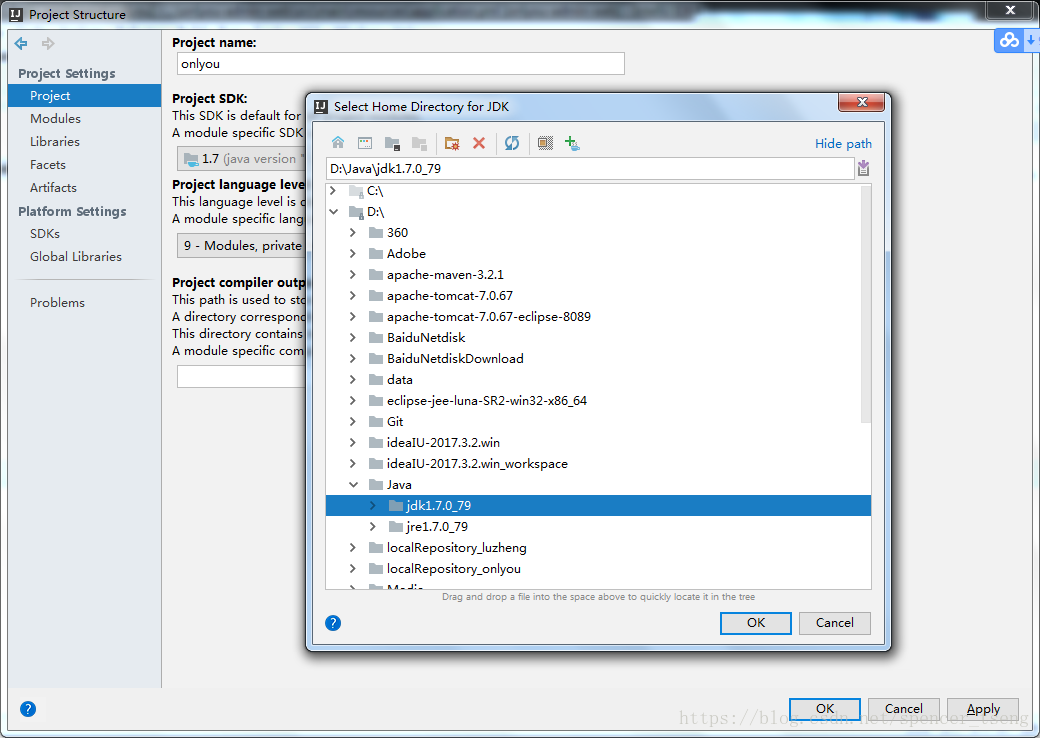1040x738 pixels.
Task: Click the forward arrow in Project Structure
Action: 48,44
